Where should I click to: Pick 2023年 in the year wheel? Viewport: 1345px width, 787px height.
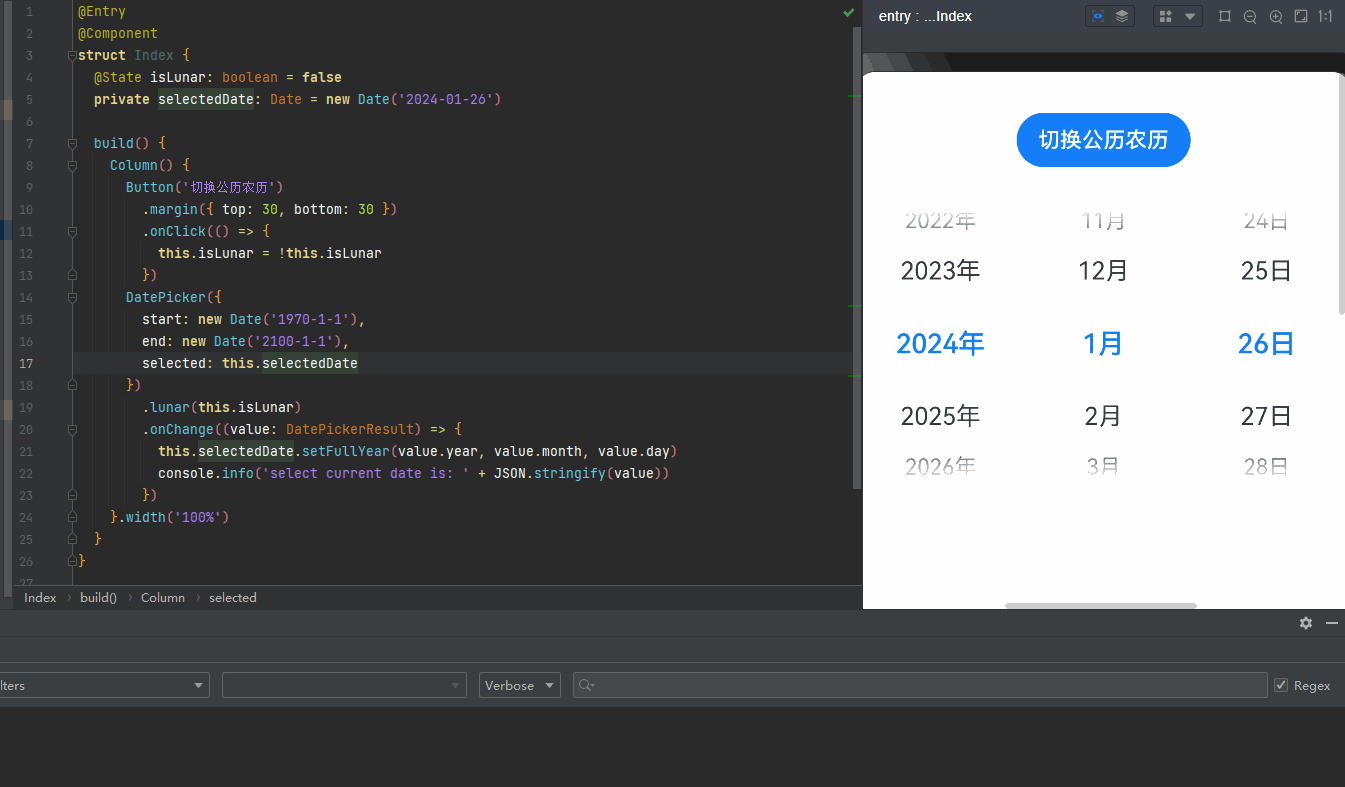(x=940, y=270)
